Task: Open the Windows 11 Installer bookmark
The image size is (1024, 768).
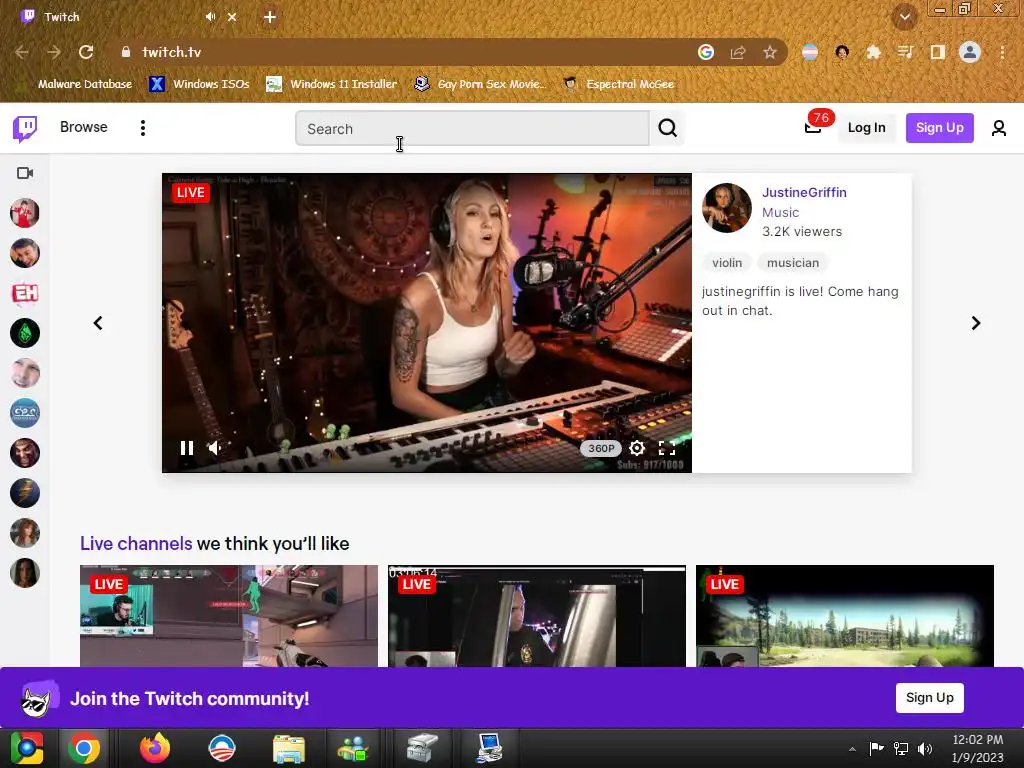Action: click(332, 84)
